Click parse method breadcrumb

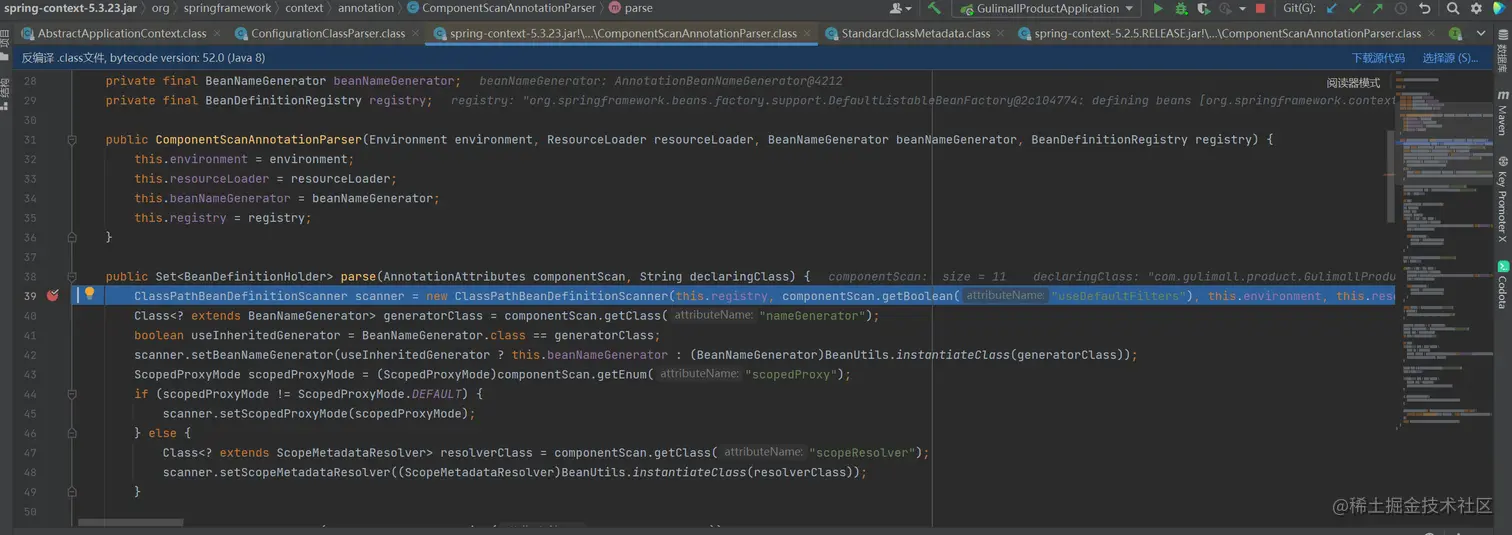pyautogui.click(x=630, y=8)
